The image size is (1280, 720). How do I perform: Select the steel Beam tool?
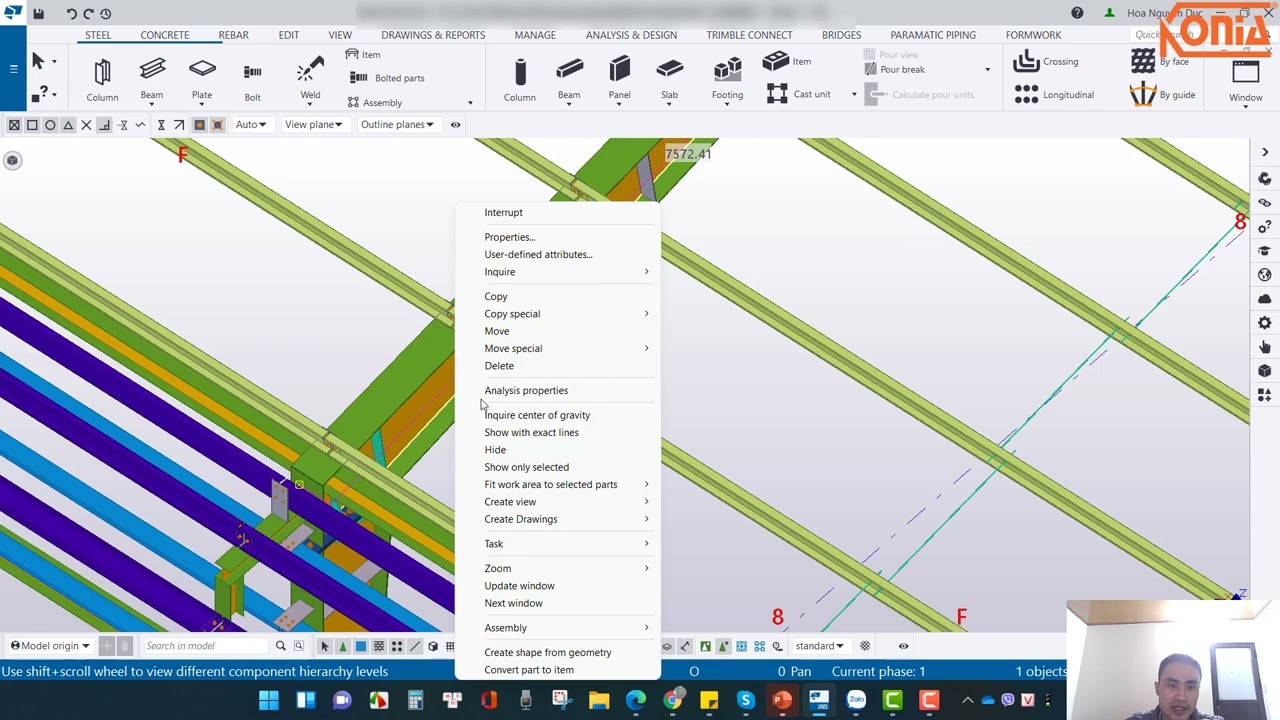(152, 80)
